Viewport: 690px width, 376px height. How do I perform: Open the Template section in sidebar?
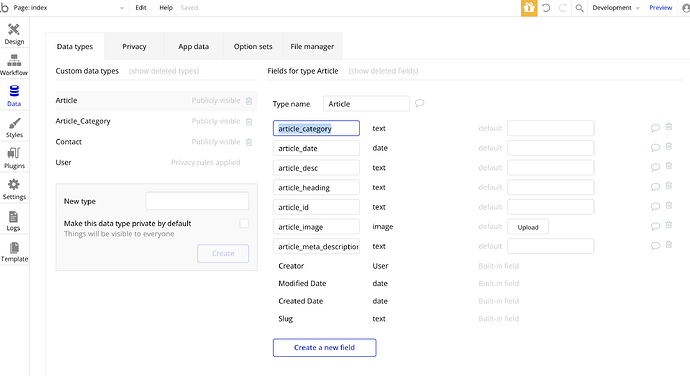[x=14, y=252]
